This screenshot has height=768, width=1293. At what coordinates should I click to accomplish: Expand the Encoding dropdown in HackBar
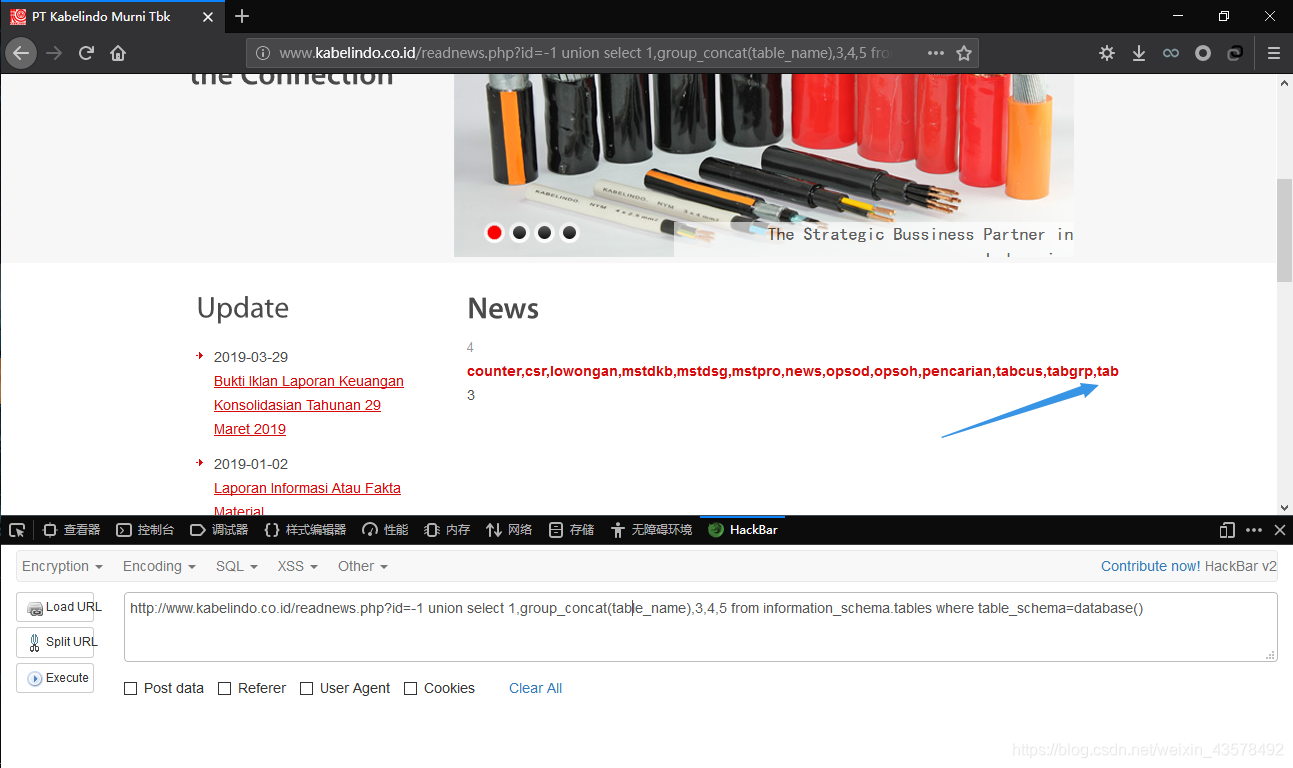click(159, 566)
